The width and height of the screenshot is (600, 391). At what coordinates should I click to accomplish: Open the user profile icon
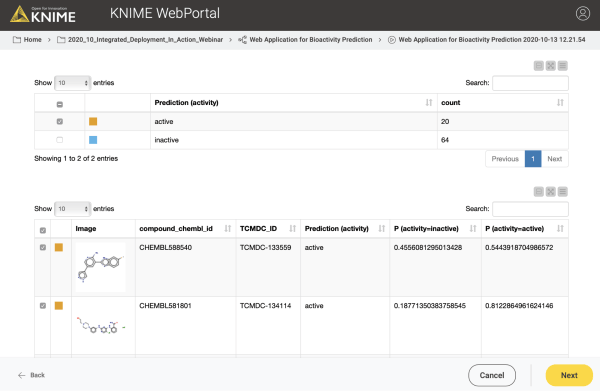click(x=582, y=13)
